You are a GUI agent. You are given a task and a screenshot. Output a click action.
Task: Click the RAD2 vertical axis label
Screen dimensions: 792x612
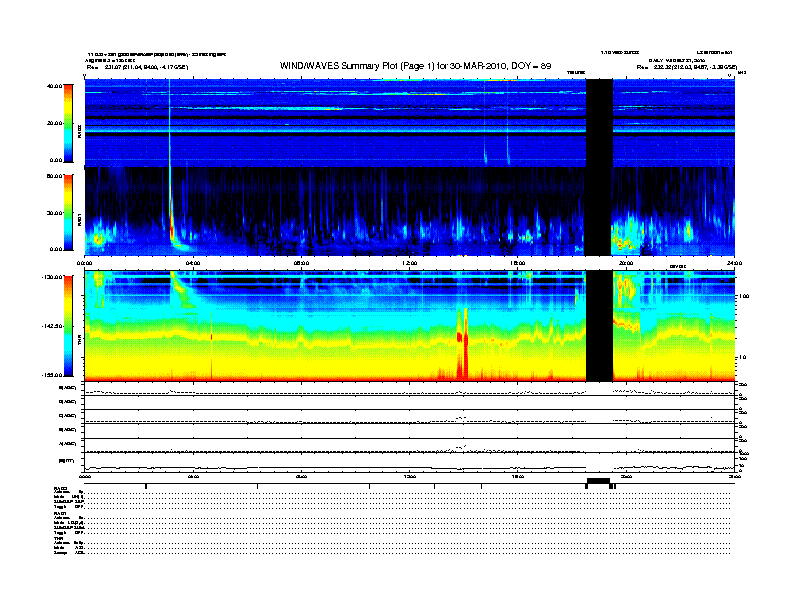[79, 131]
